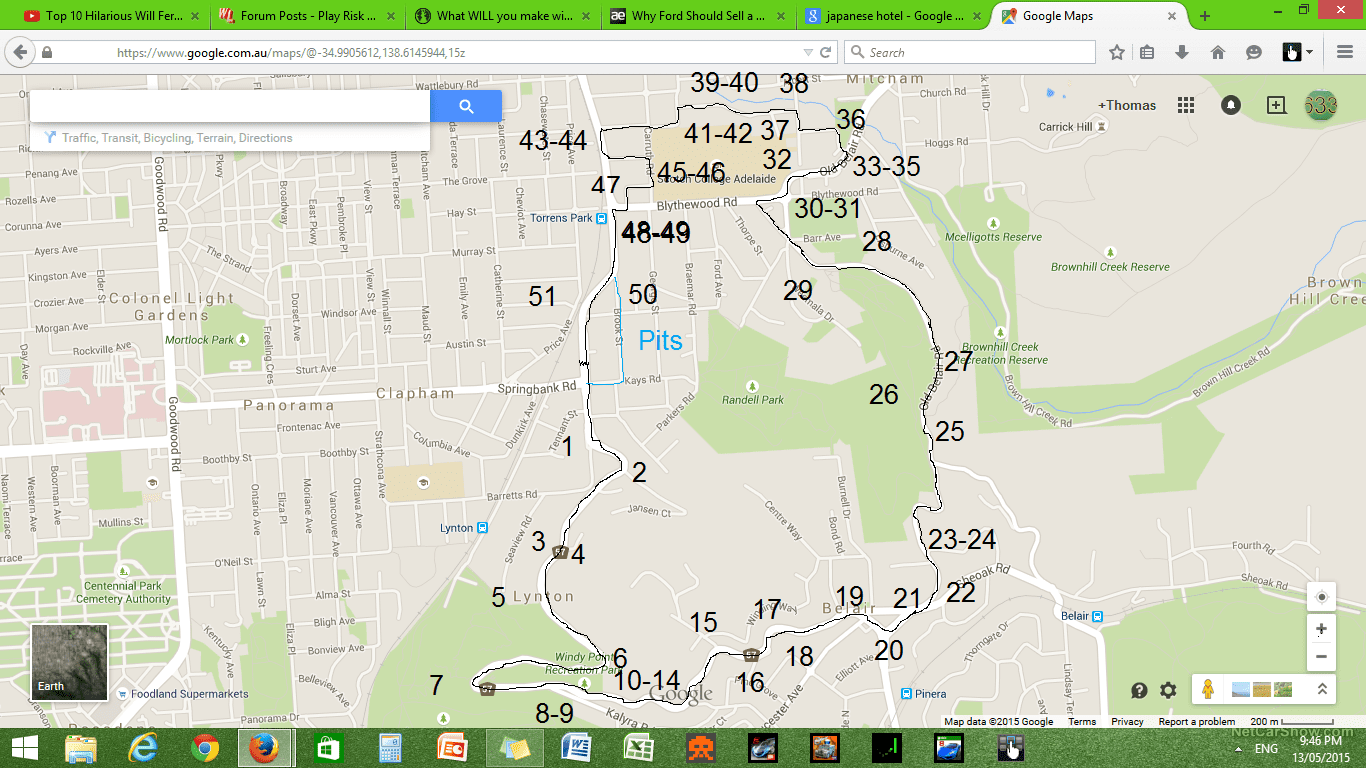Open the dropdown beside the hand extension
1366x768 pixels.
[1309, 53]
